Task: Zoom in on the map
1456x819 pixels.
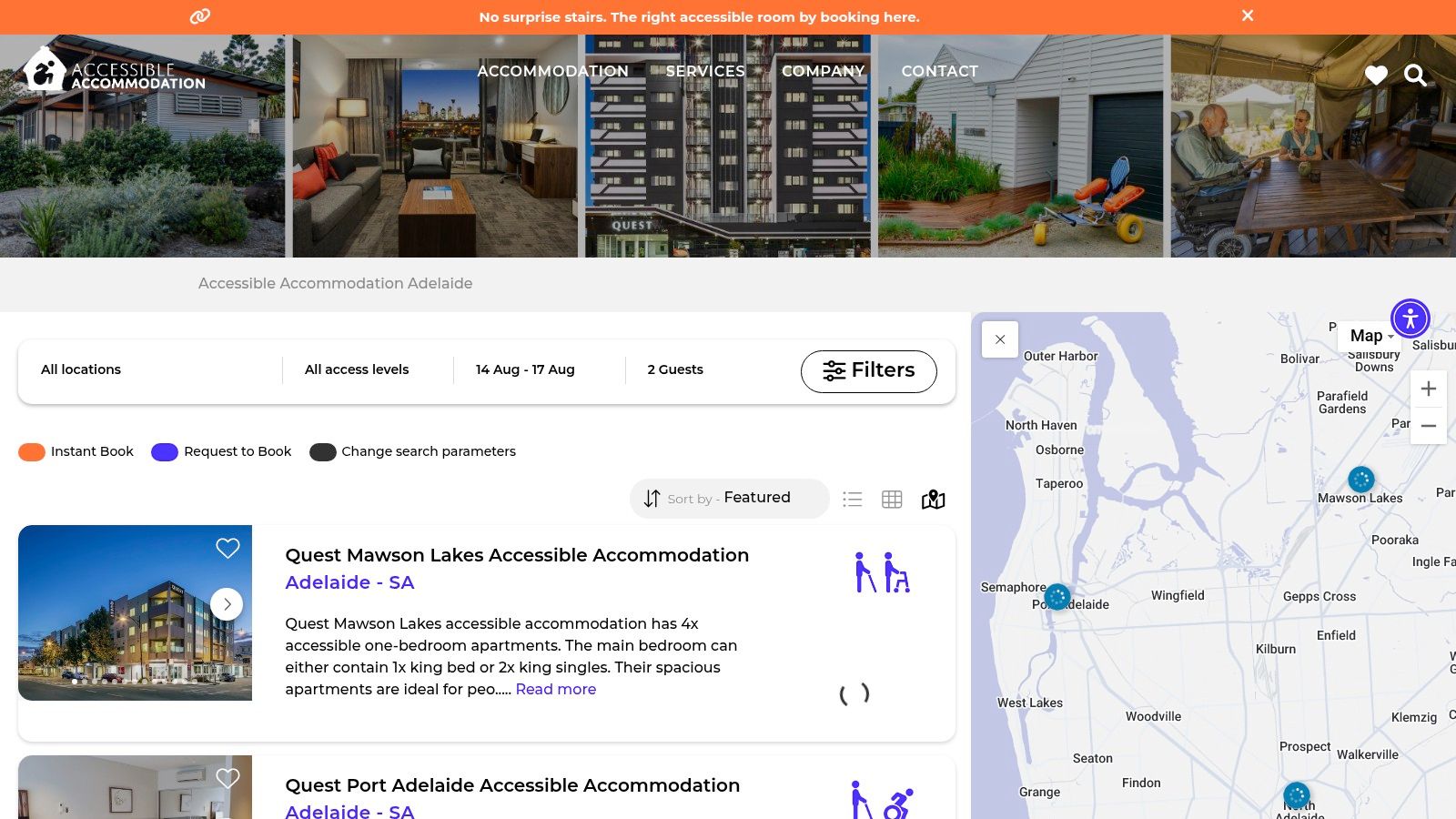Action: tap(1429, 389)
